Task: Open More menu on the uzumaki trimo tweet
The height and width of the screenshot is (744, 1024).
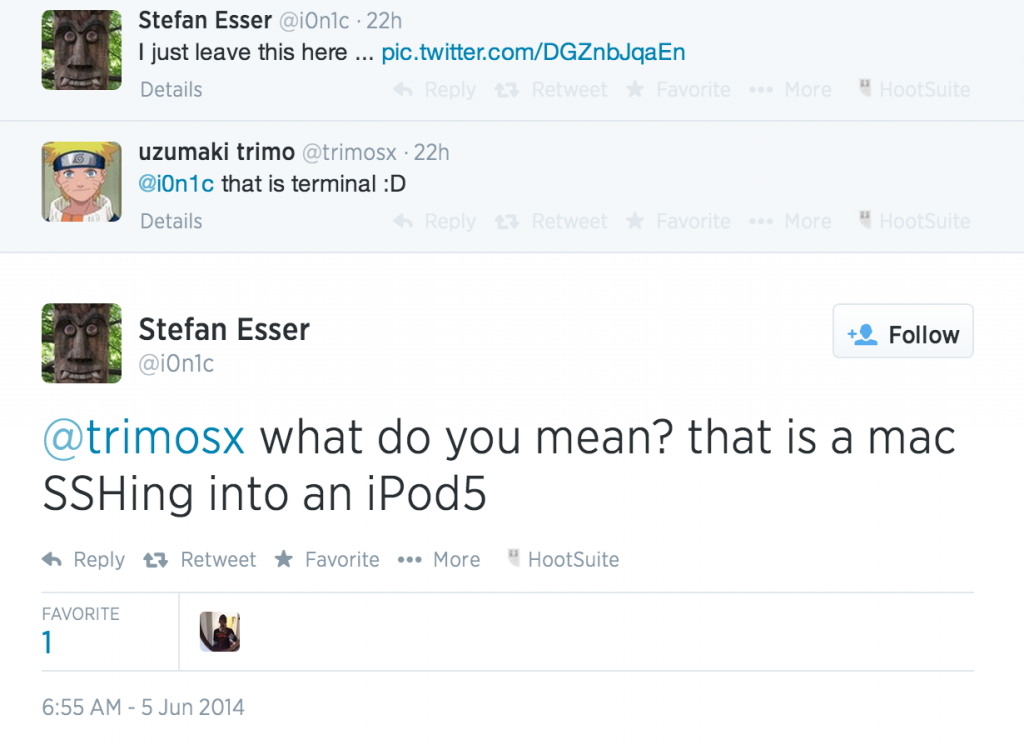Action: (x=790, y=221)
